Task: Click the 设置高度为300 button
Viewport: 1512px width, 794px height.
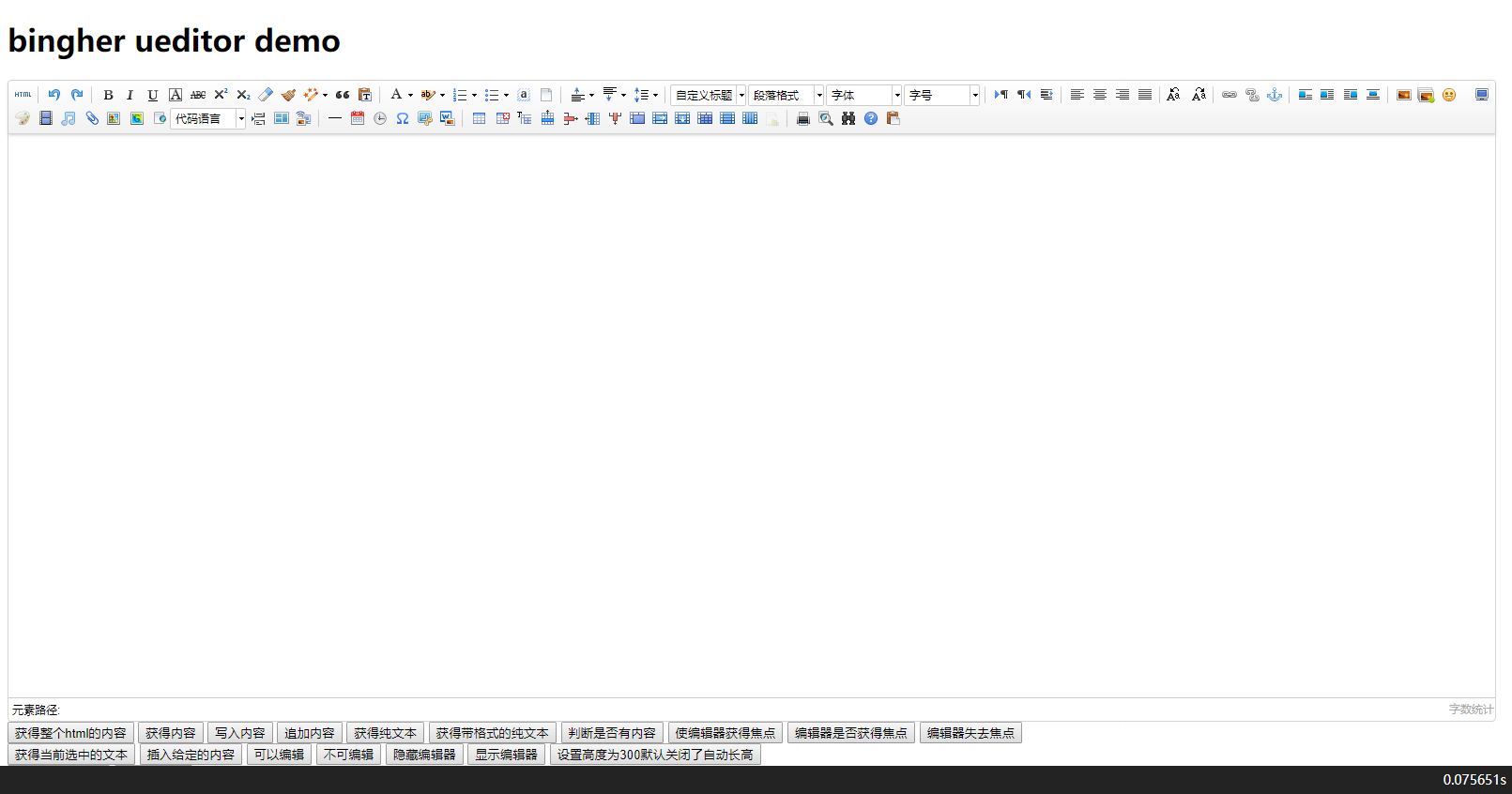Action: [x=655, y=755]
